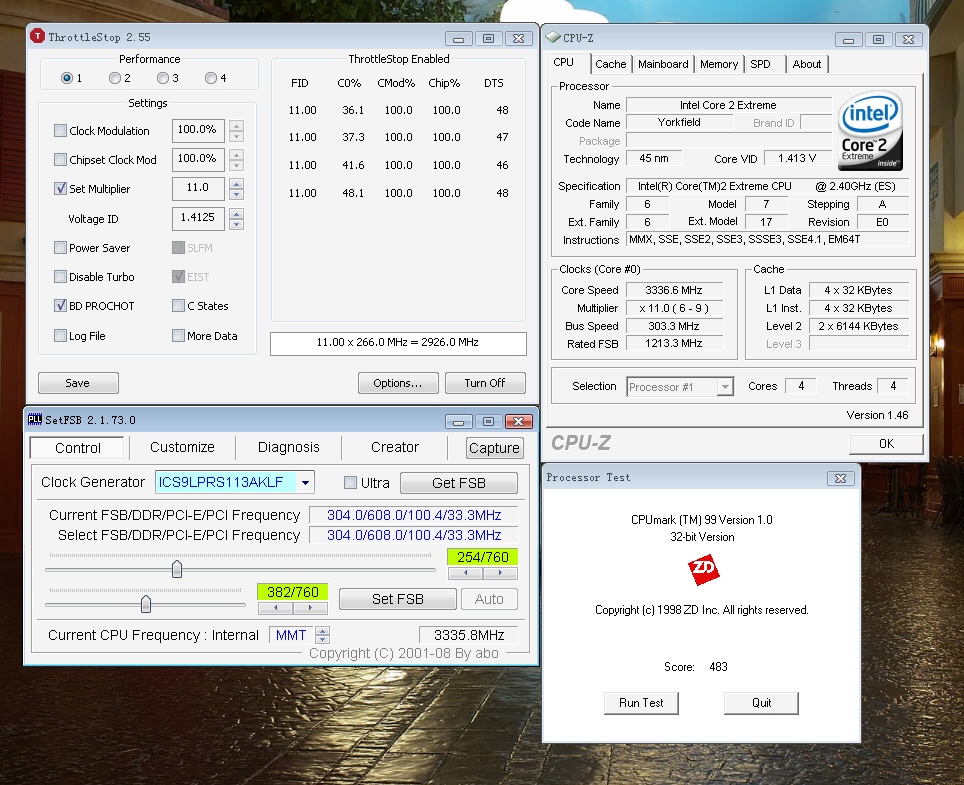The image size is (964, 785).
Task: Maximize the CPU-Z window
Action: [x=879, y=40]
